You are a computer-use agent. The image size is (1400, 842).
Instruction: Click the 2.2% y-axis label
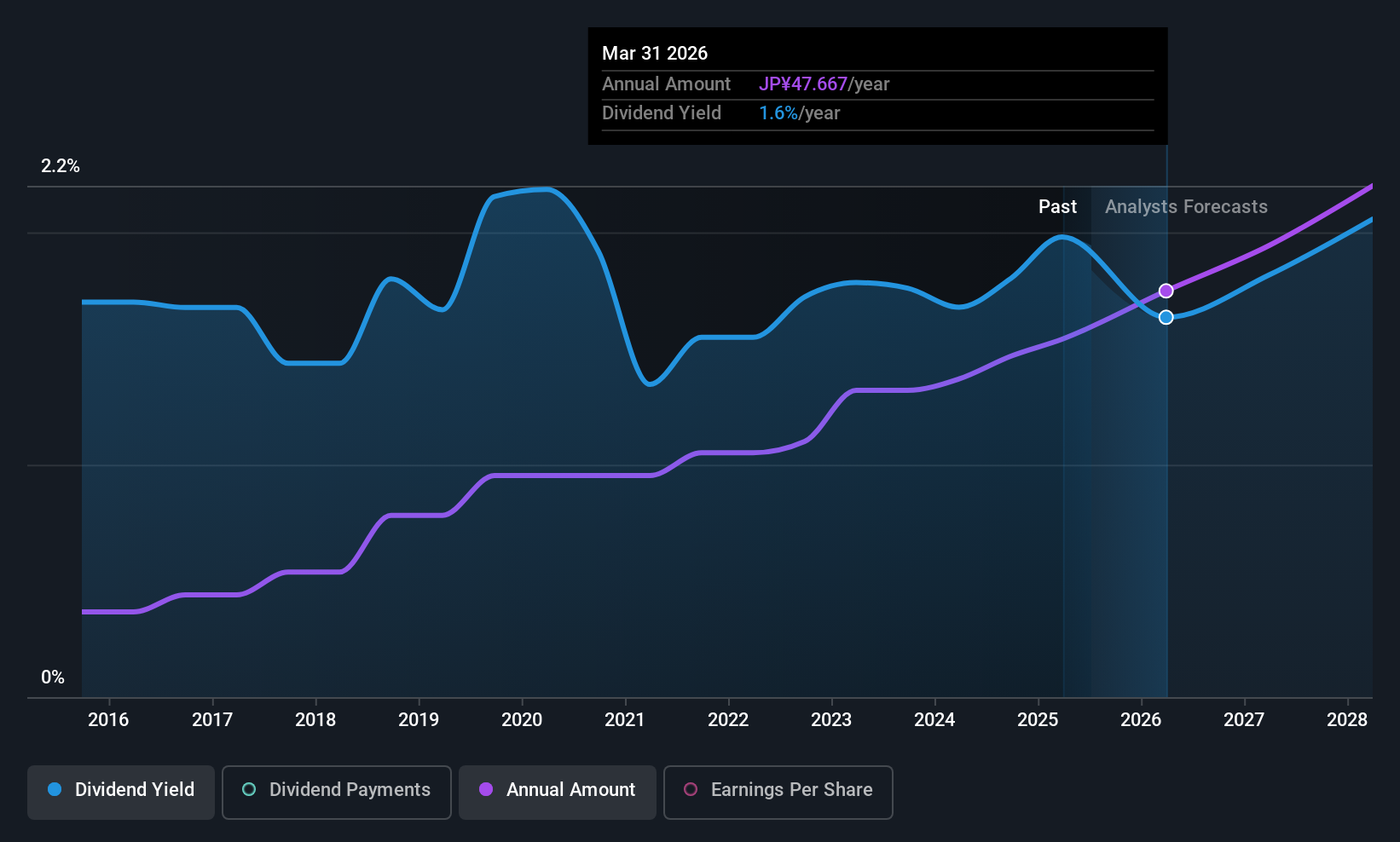point(61,166)
